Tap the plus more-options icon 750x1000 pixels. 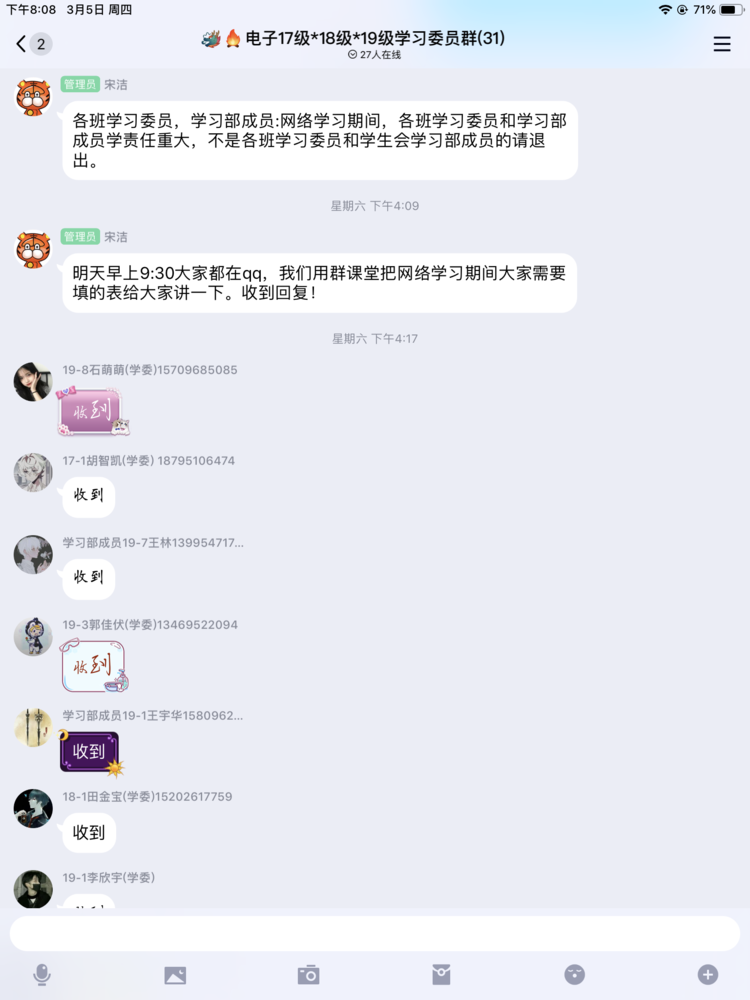[x=707, y=974]
